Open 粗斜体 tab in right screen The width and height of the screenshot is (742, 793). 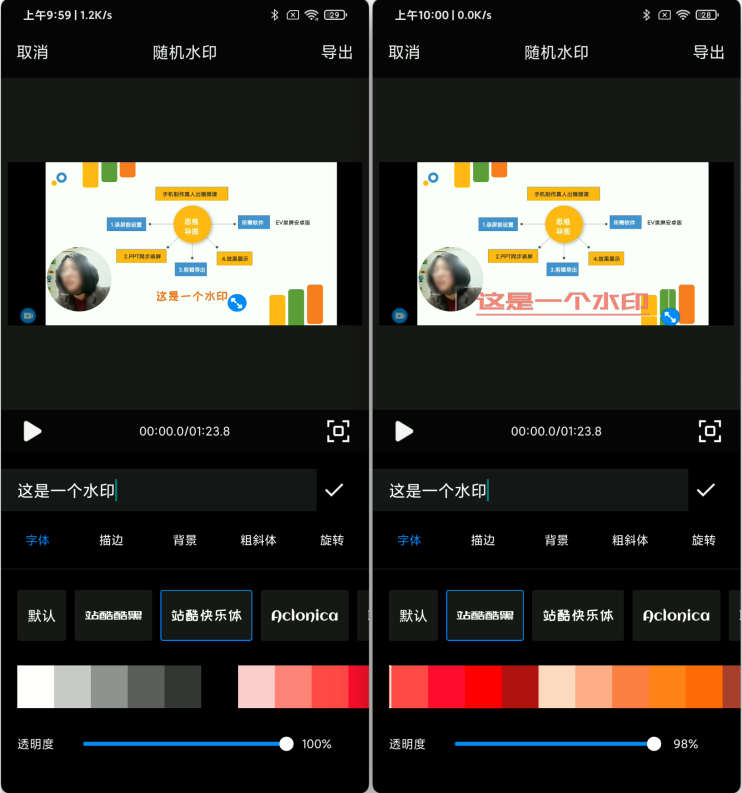tap(630, 540)
